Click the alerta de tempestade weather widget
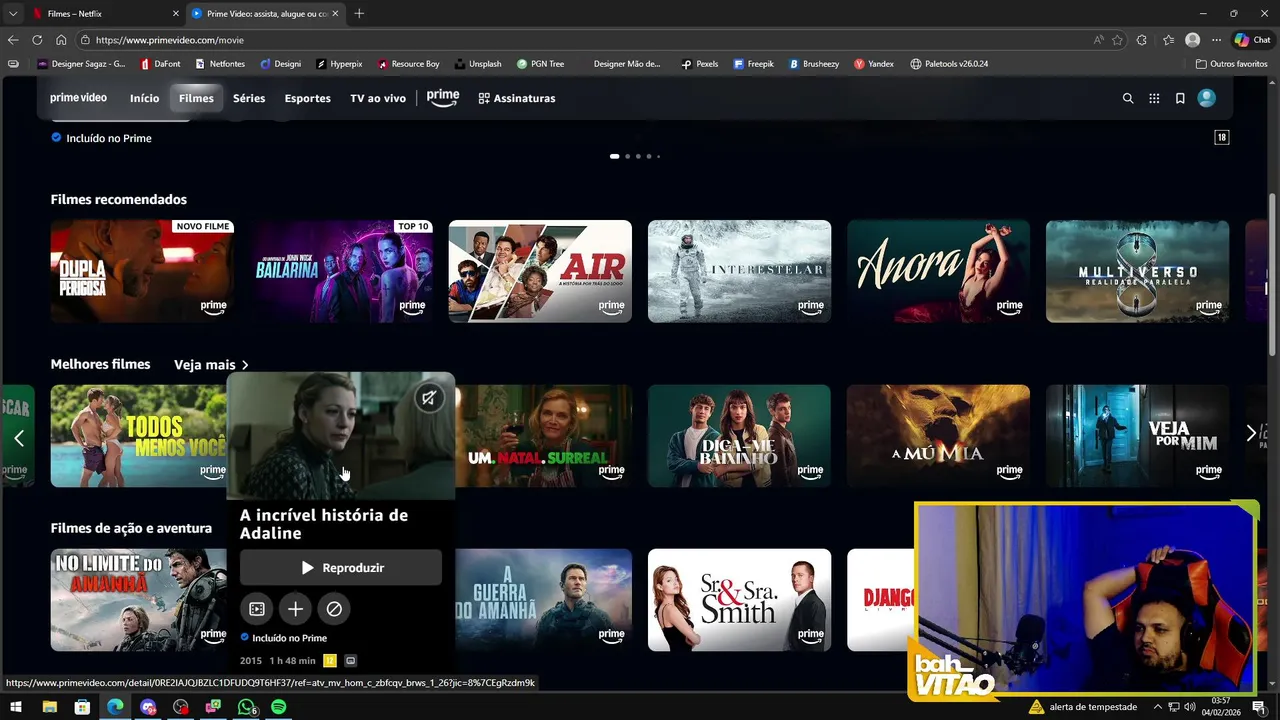1280x720 pixels. pyautogui.click(x=1083, y=707)
